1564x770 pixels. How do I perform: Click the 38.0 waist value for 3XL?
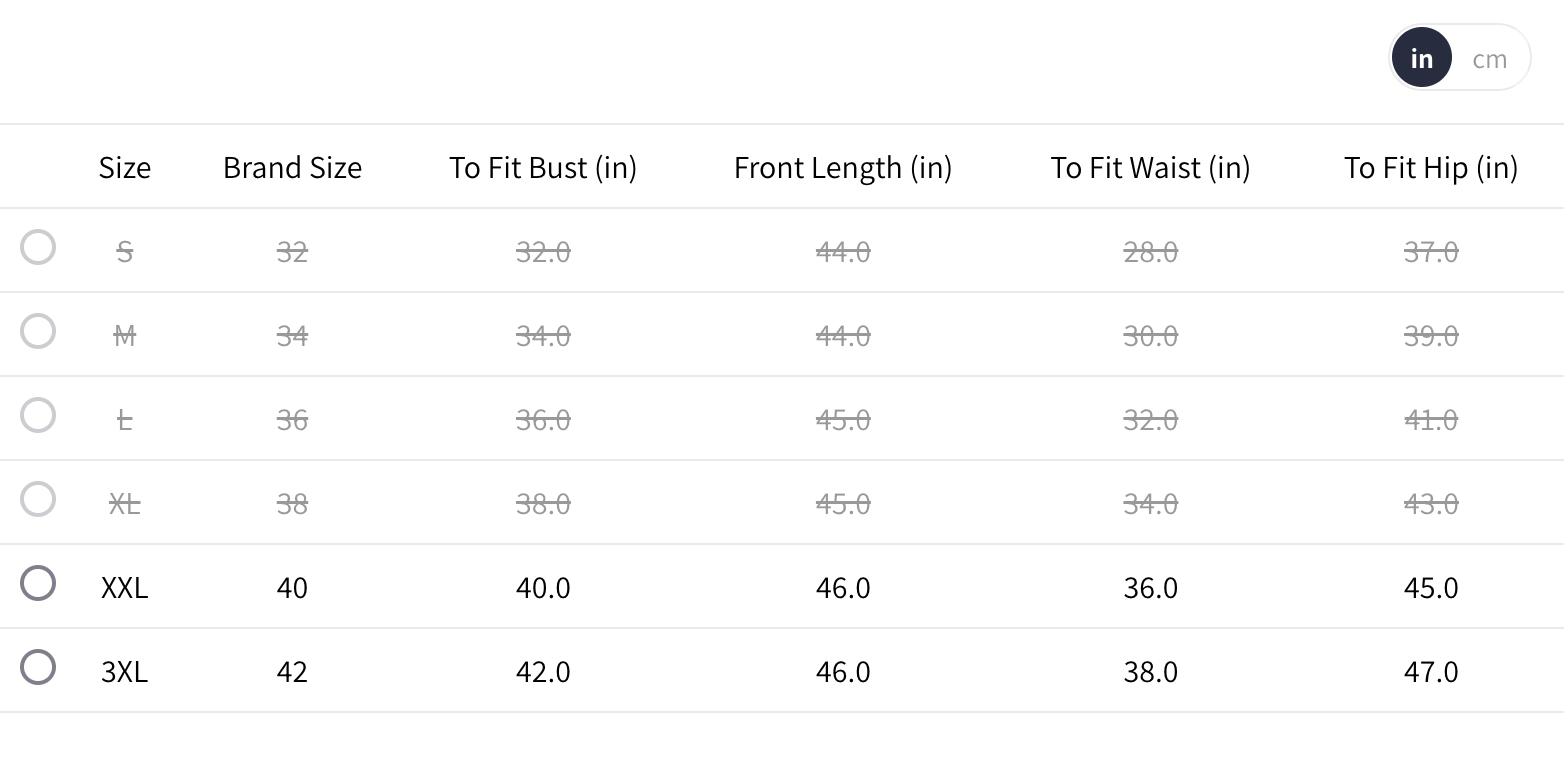[x=1150, y=671]
